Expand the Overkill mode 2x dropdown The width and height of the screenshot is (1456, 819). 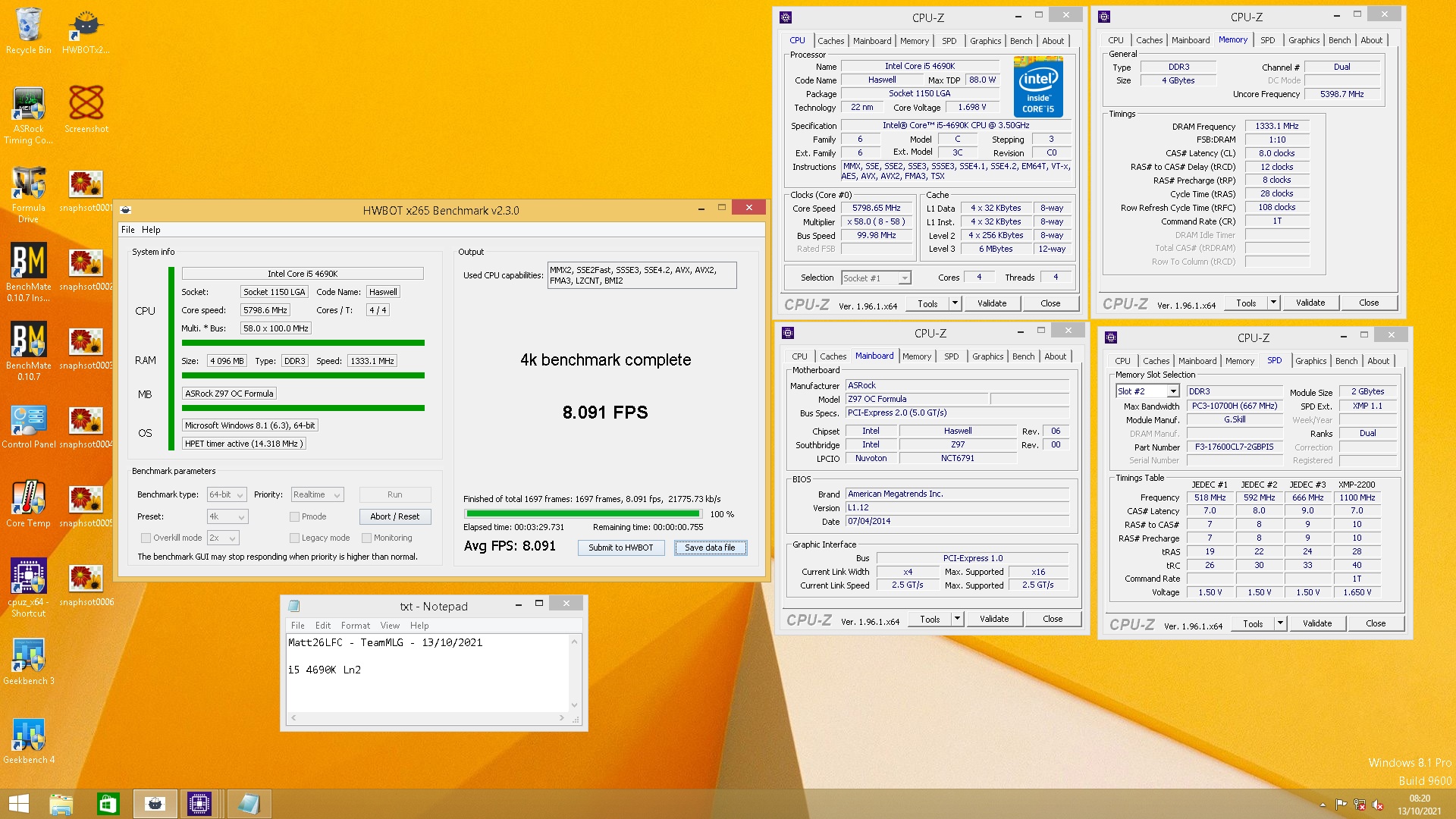pyautogui.click(x=223, y=538)
